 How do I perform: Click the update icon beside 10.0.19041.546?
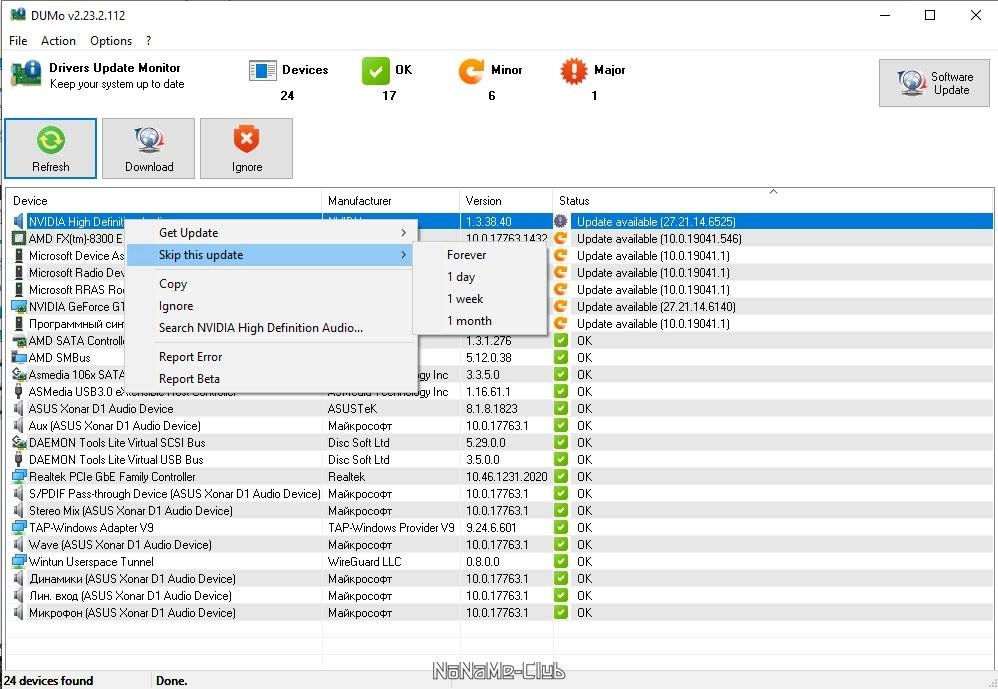pos(561,239)
